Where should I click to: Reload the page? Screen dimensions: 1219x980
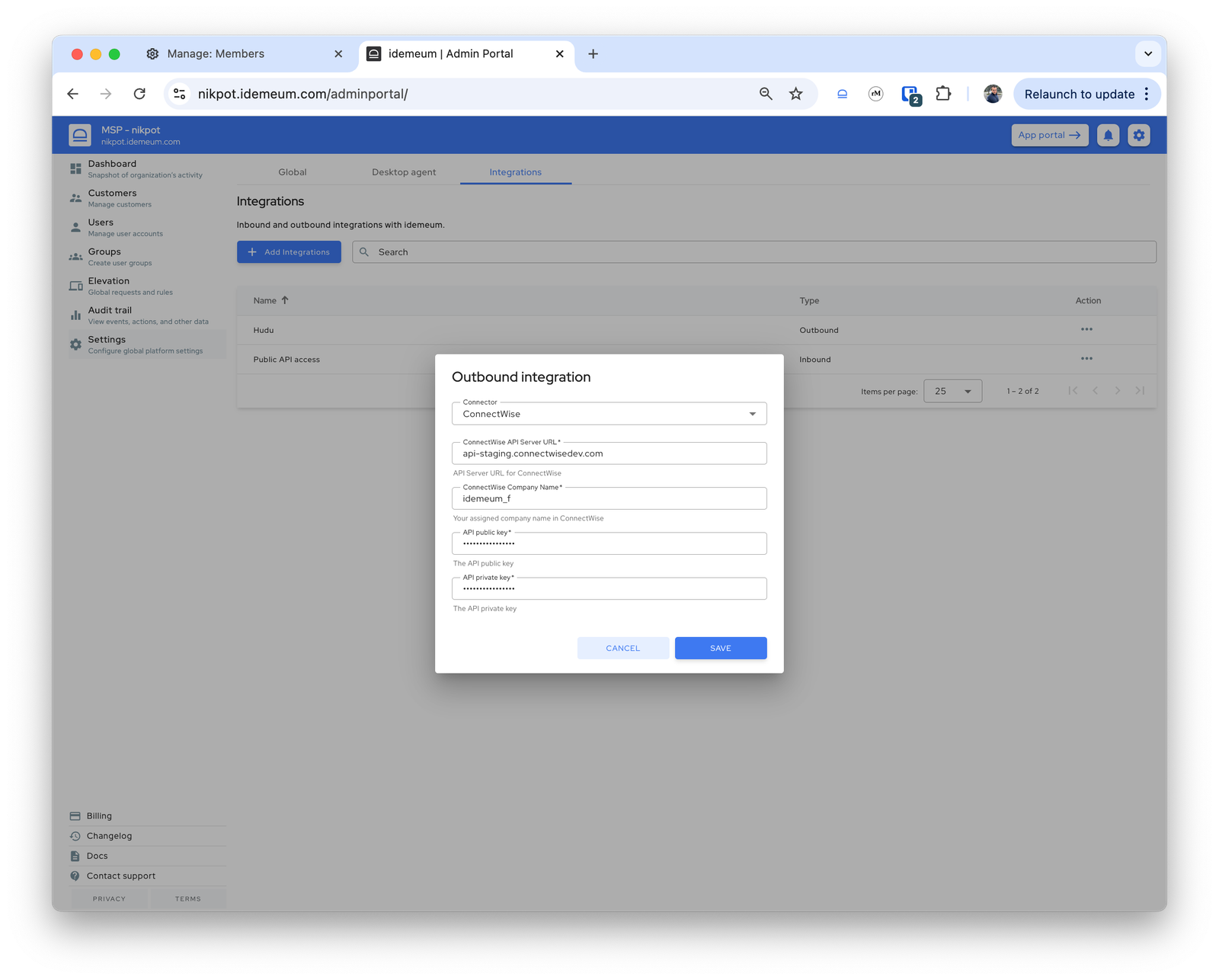(x=139, y=94)
